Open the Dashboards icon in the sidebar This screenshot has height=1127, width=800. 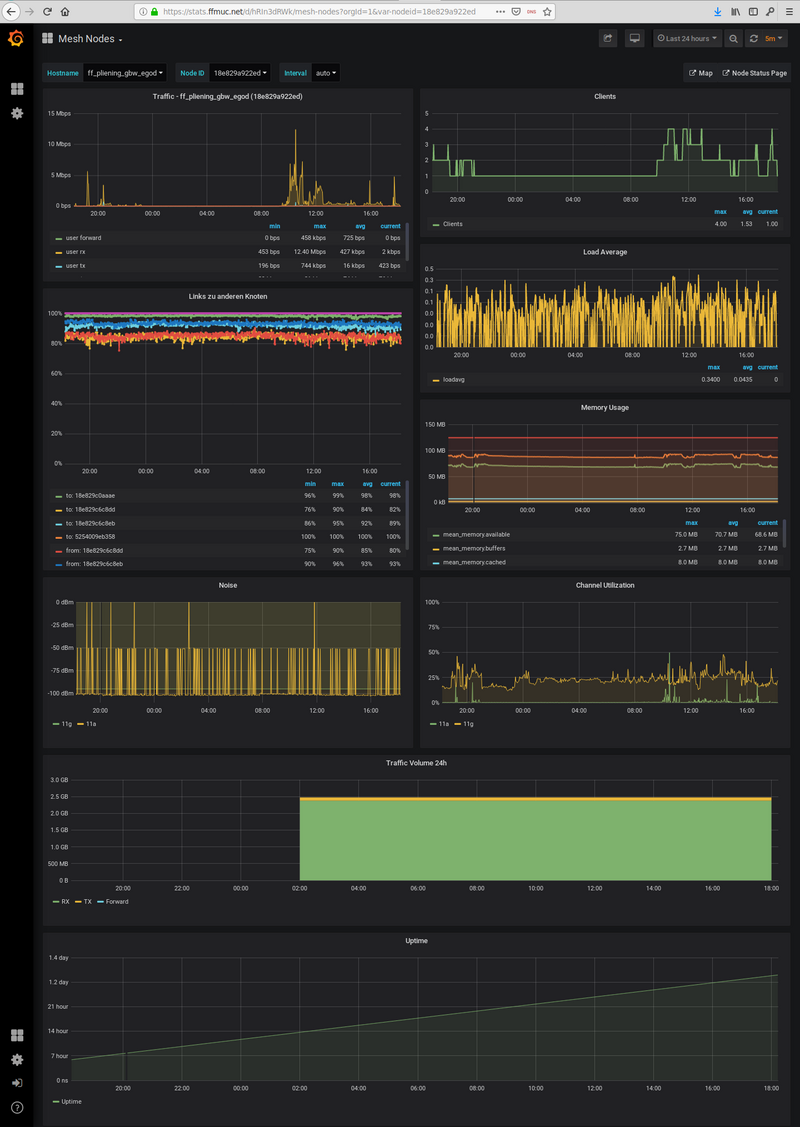[x=16, y=88]
